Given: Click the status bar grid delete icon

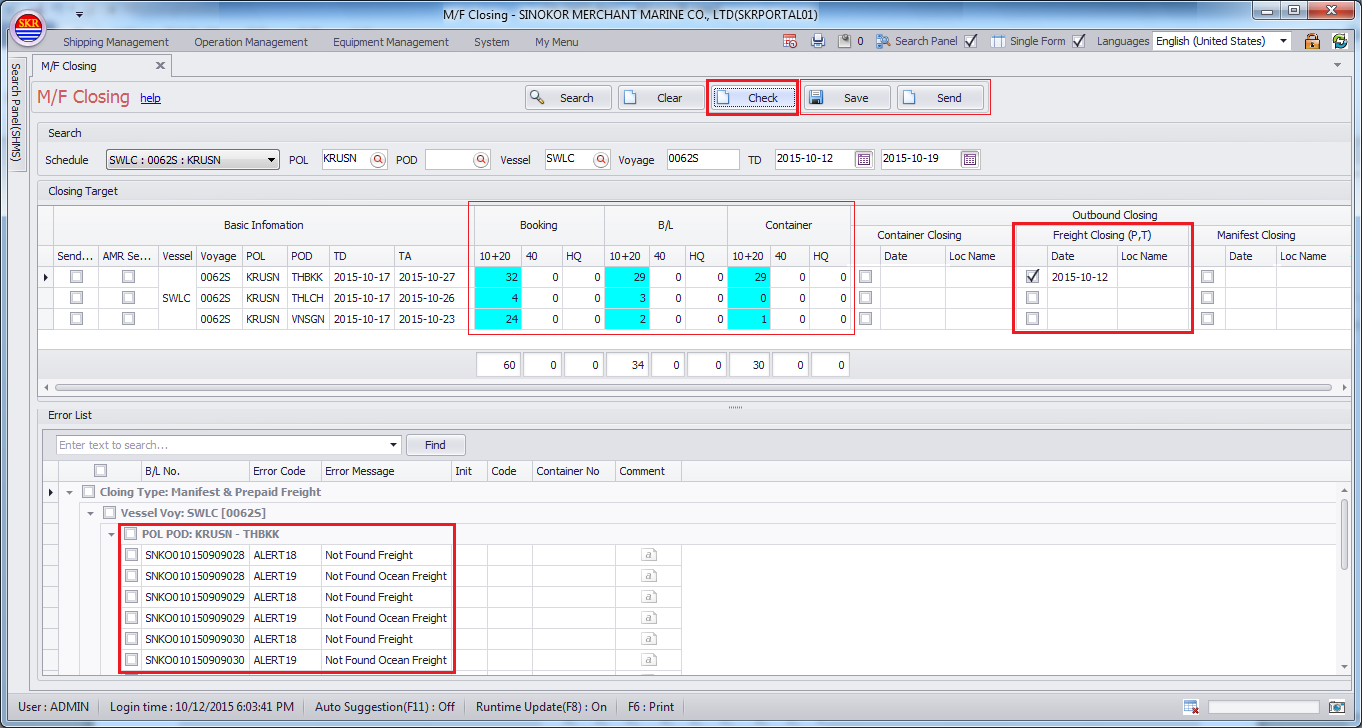Looking at the screenshot, I should point(1191,707).
